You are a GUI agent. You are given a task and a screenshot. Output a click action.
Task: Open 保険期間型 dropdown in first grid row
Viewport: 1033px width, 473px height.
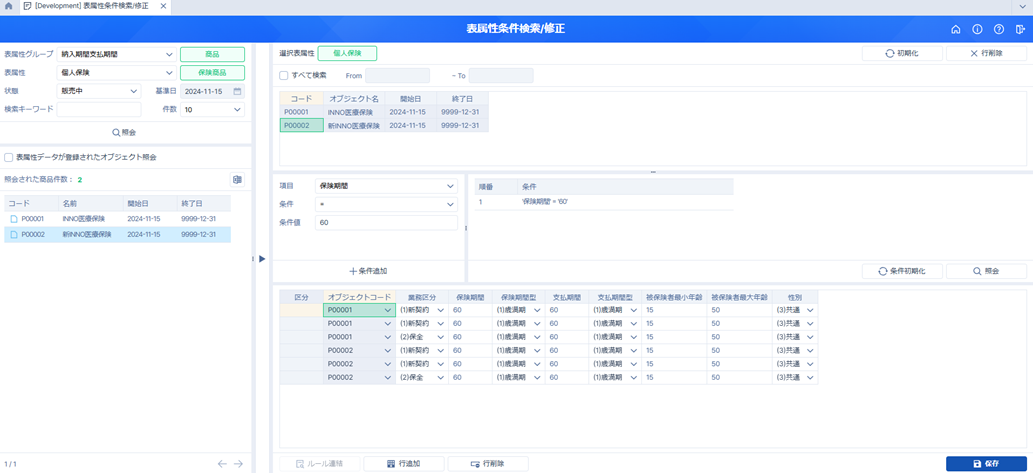tap(537, 310)
